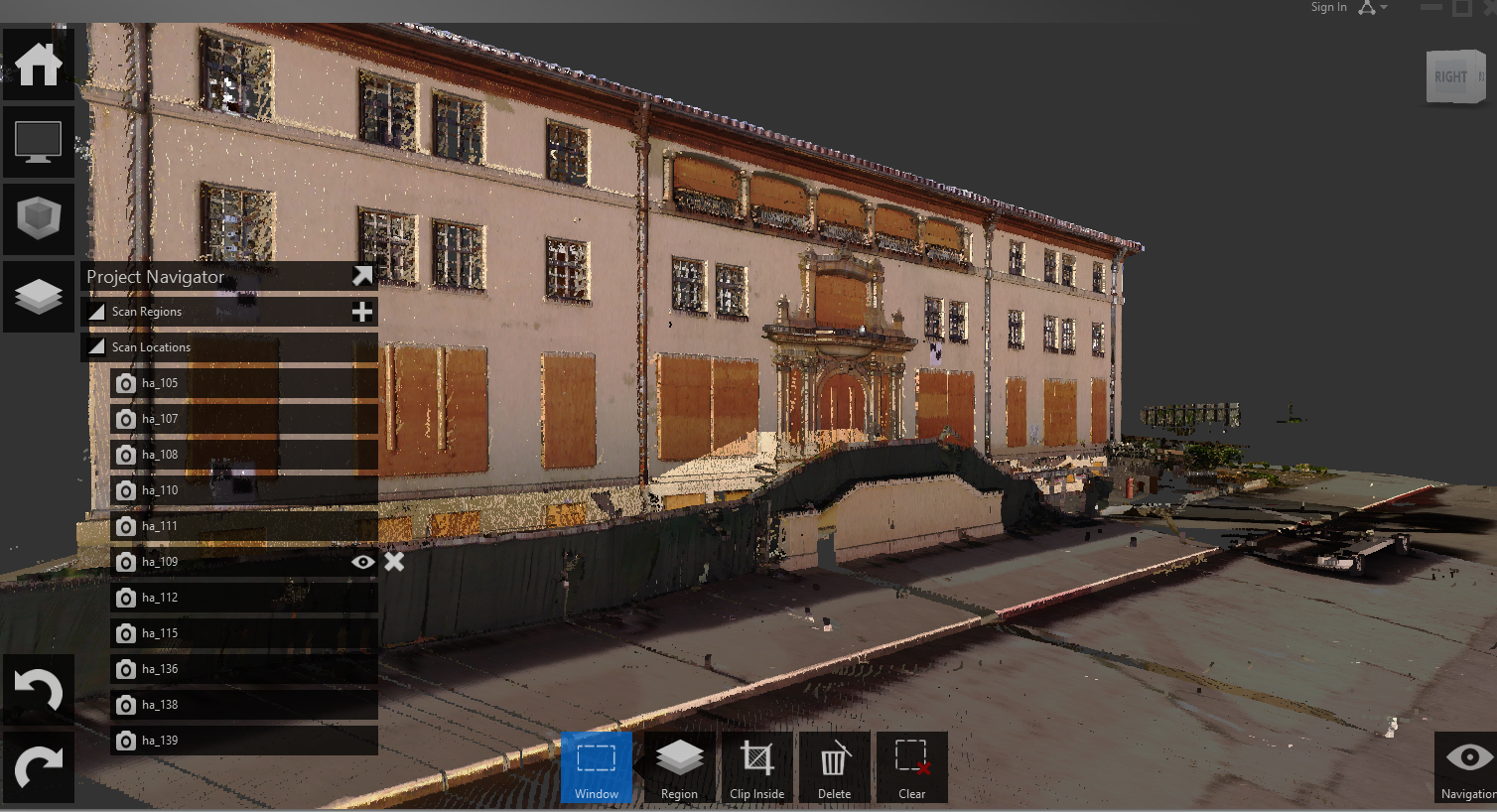Select scan location ha_107 label
The image size is (1497, 812).
[x=160, y=419]
